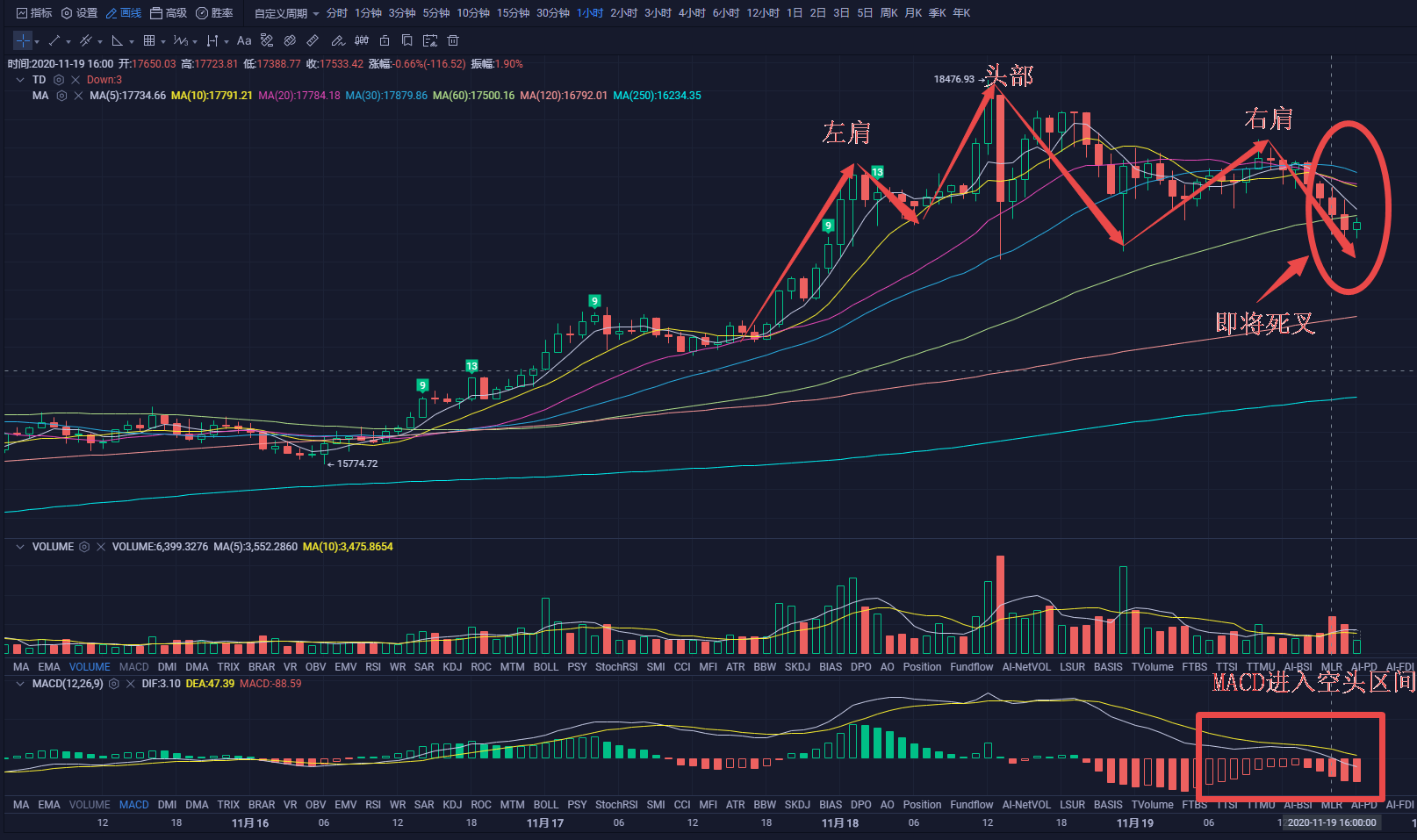Remove the VOLUME indicator with its X

tap(101, 547)
